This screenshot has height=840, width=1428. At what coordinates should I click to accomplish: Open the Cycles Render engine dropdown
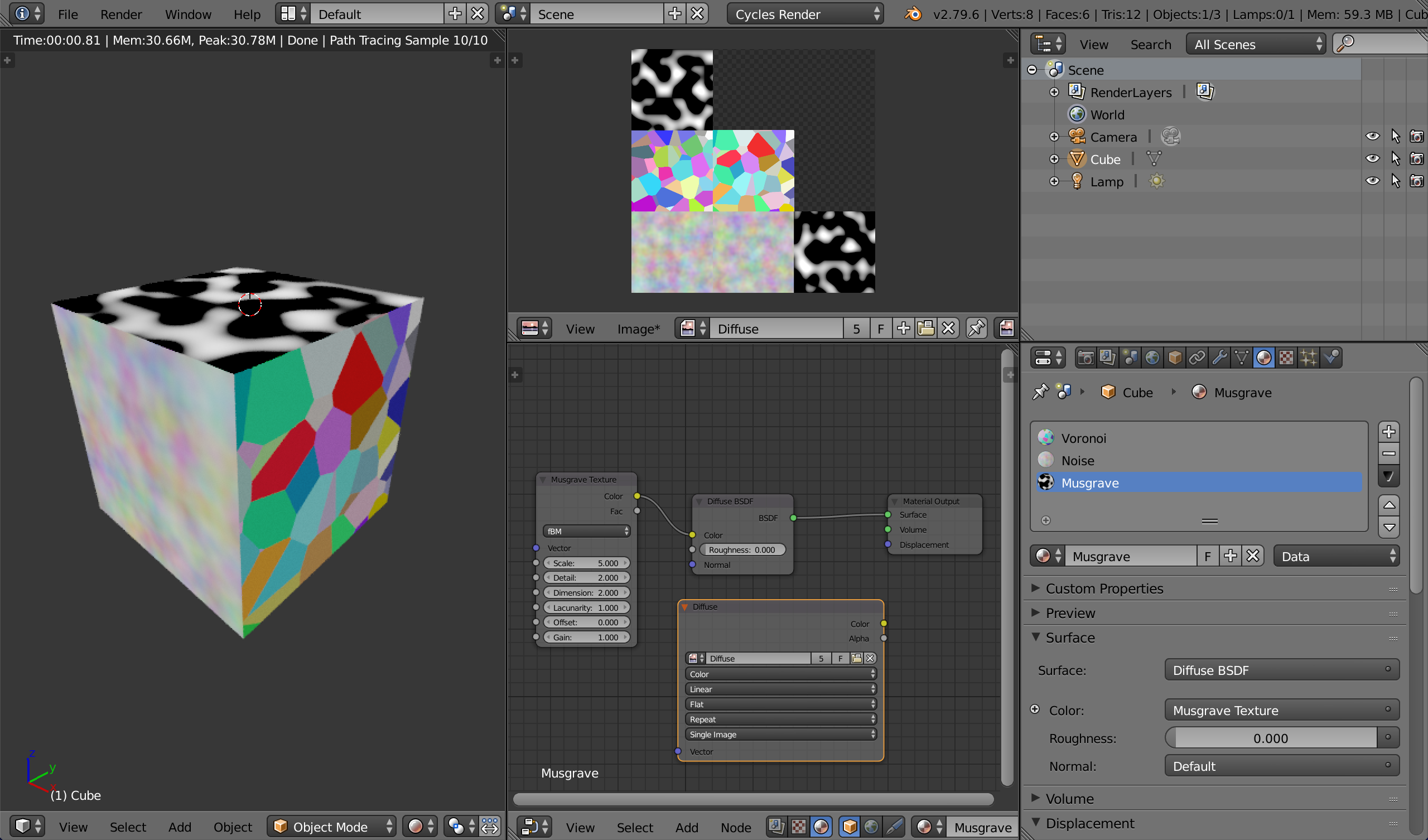point(805,14)
